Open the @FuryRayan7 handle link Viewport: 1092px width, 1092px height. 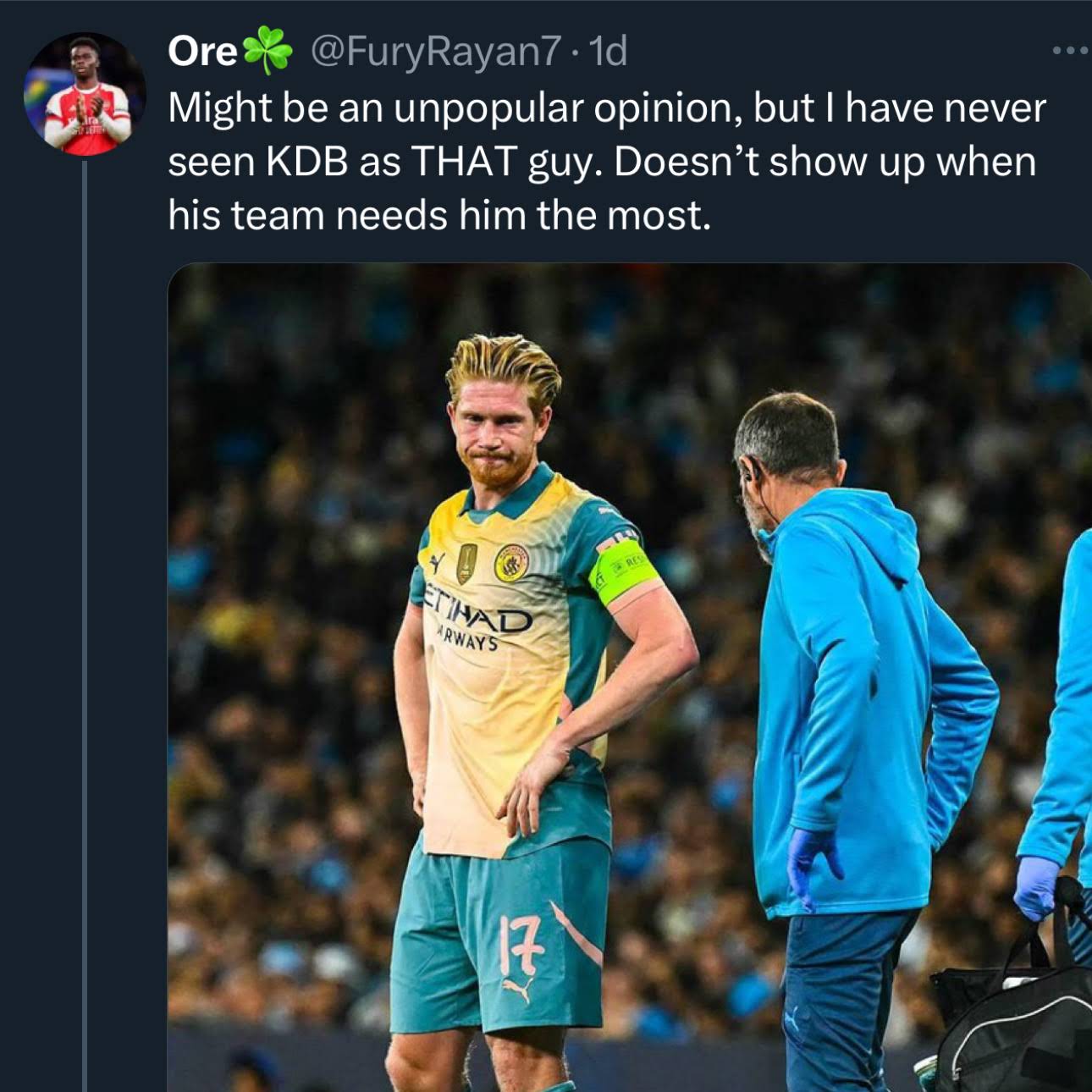click(x=436, y=52)
